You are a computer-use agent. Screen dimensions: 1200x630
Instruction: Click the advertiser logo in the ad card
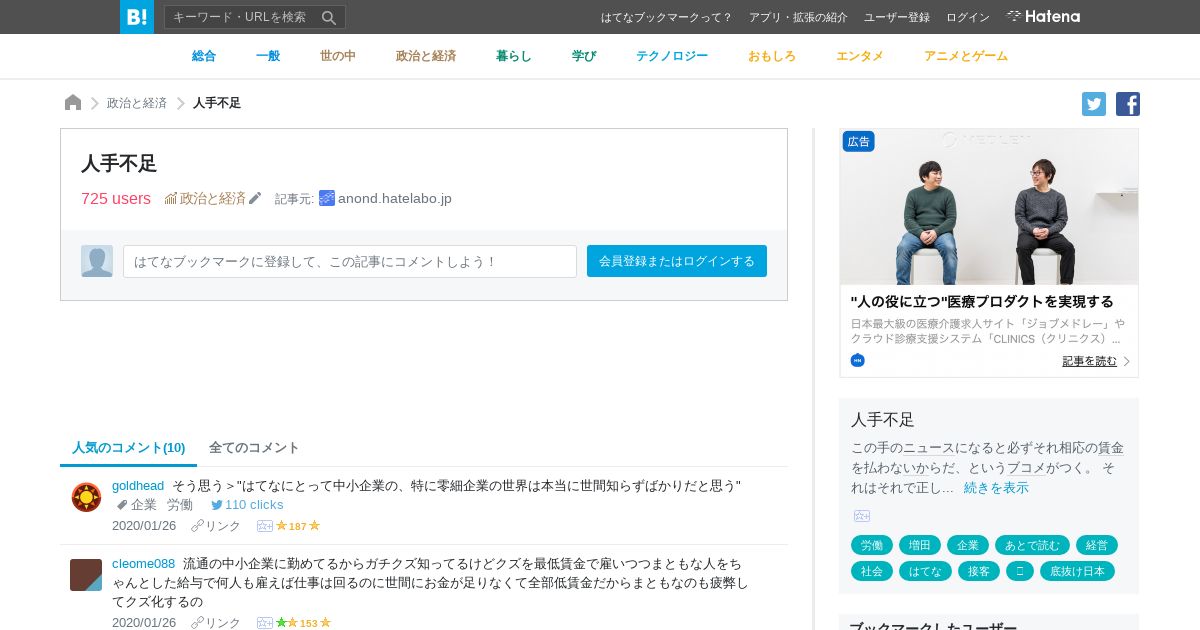[x=858, y=360]
